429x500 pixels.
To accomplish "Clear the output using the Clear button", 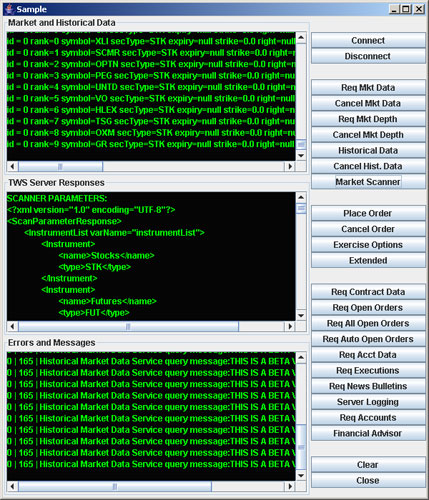I will [x=368, y=465].
